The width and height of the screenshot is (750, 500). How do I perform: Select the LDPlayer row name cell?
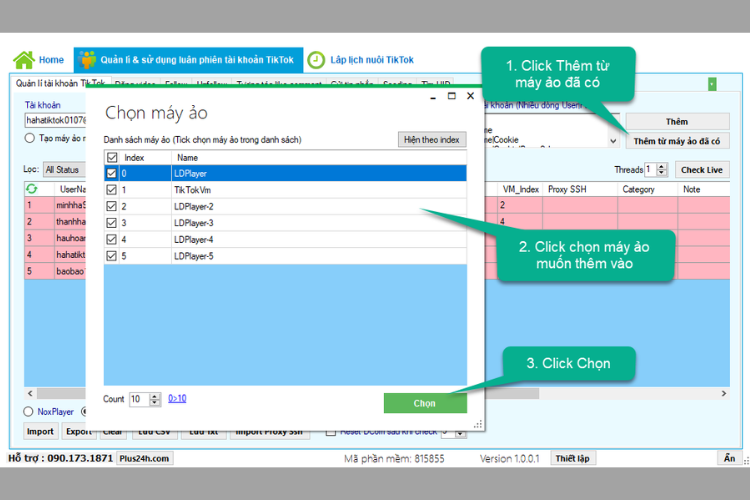click(319, 173)
